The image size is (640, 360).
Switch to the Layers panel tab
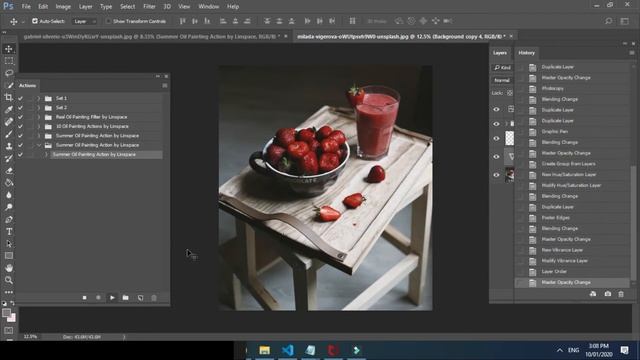point(500,53)
